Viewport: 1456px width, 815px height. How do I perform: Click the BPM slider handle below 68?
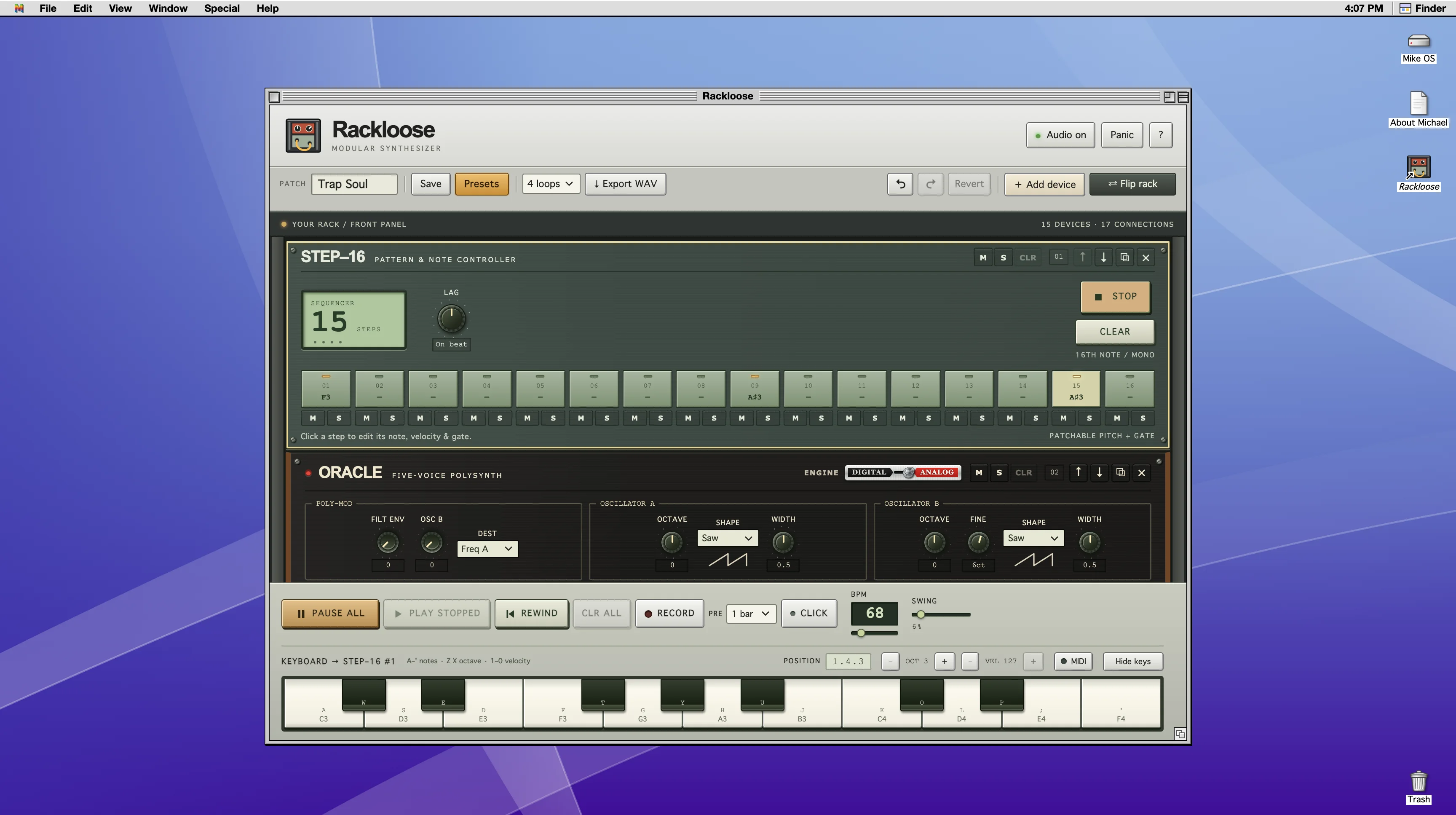[861, 633]
